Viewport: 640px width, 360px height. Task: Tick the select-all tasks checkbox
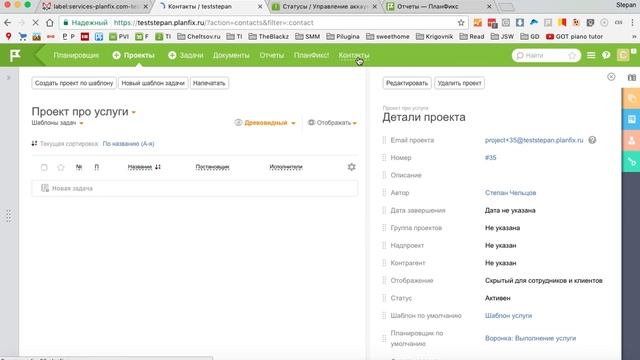point(44,167)
